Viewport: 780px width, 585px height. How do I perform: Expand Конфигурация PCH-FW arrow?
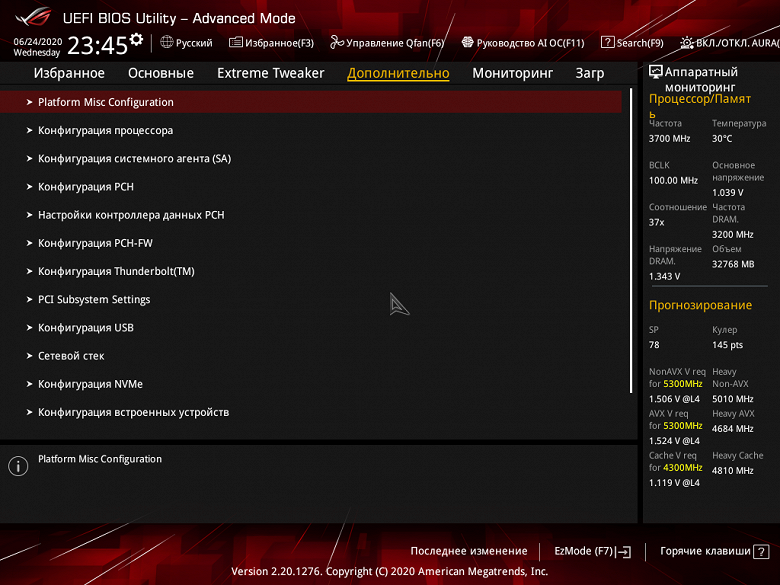[29, 243]
